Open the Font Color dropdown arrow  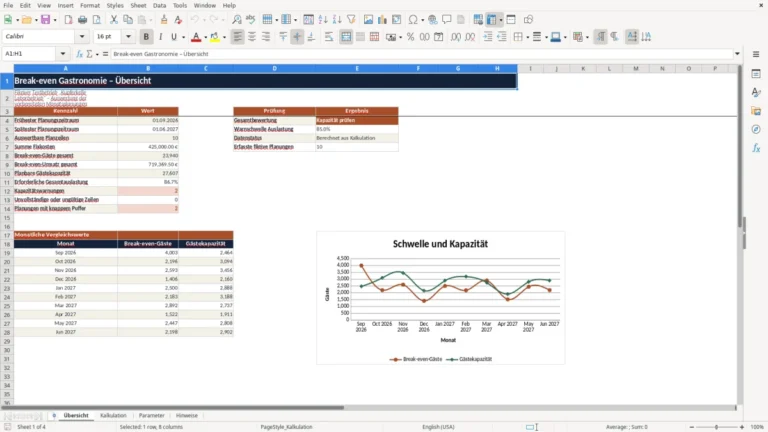[205, 37]
